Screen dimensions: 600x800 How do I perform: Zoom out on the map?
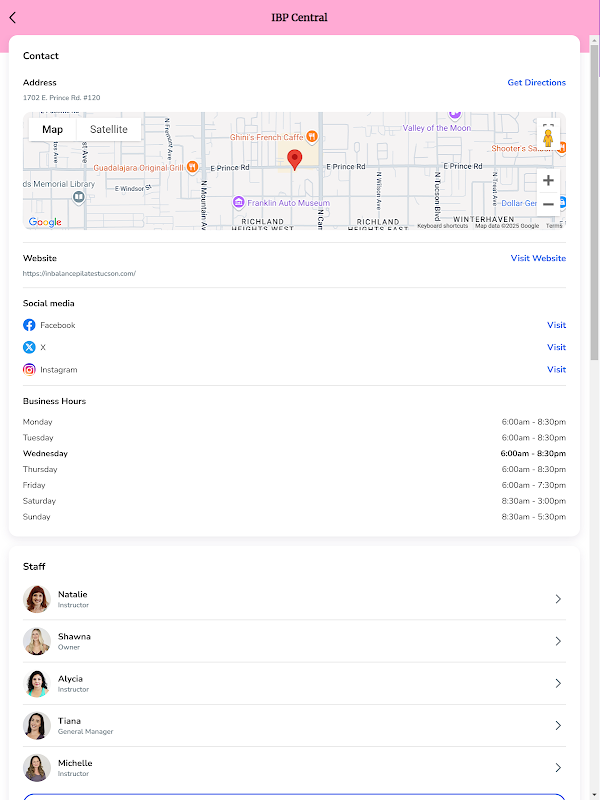(x=548, y=205)
